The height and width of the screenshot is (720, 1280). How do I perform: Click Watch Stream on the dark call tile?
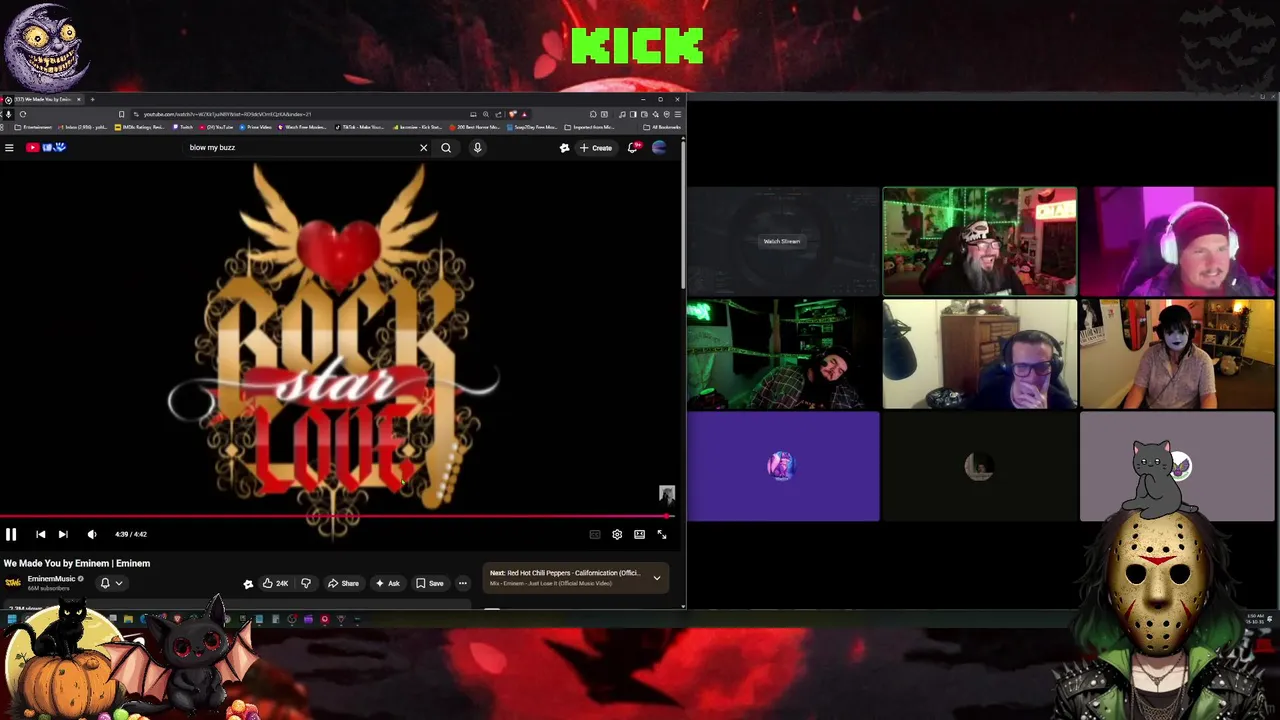pos(782,241)
